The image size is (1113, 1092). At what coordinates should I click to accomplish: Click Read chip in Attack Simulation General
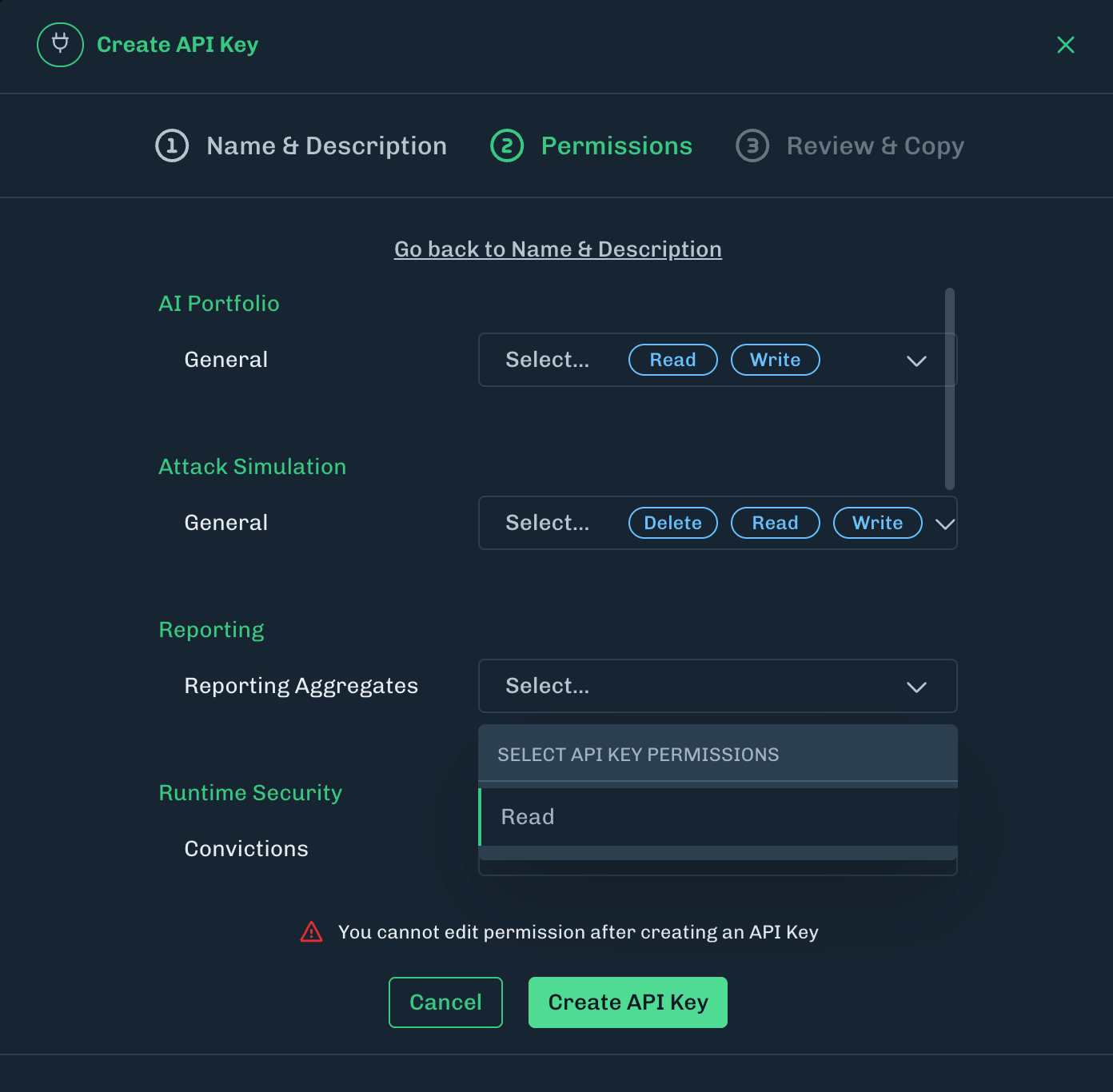[776, 523]
